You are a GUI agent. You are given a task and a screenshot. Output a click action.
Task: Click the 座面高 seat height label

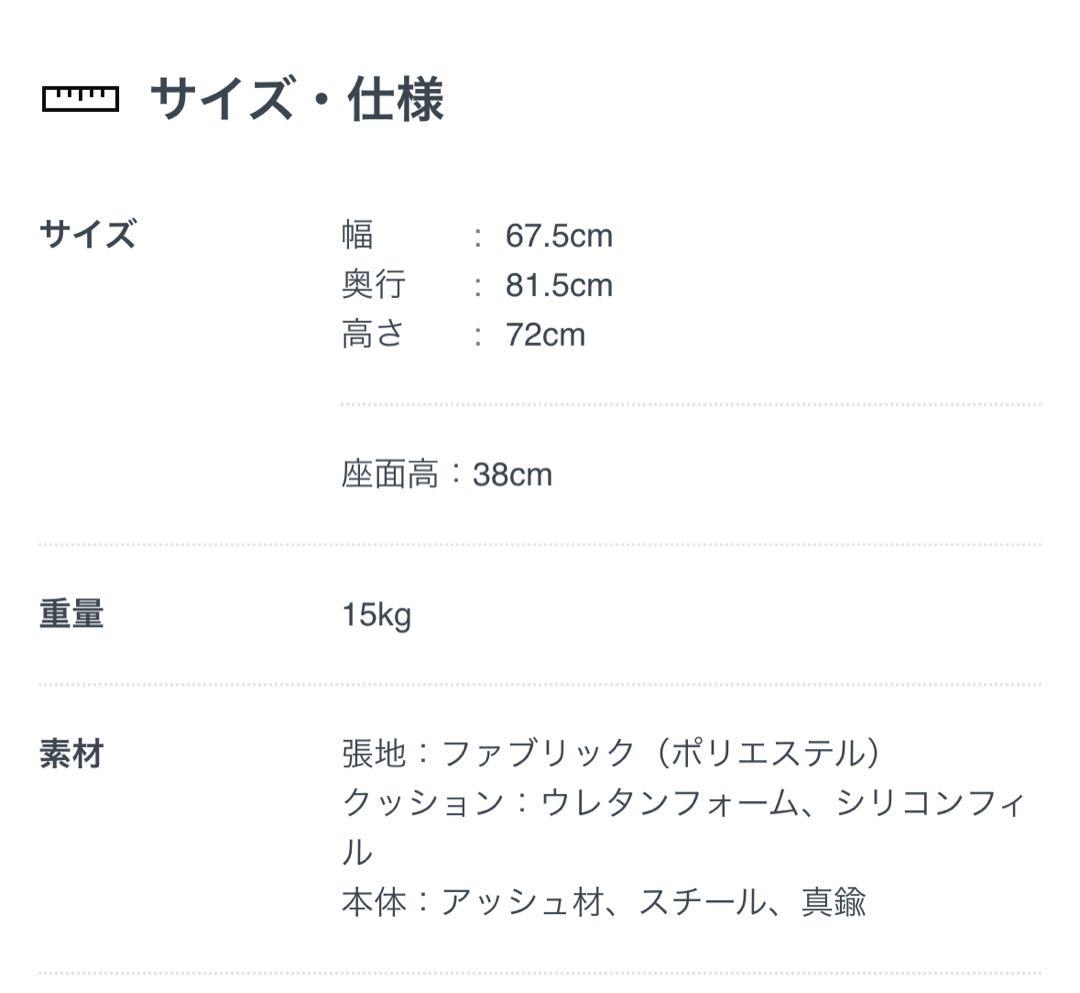point(389,474)
